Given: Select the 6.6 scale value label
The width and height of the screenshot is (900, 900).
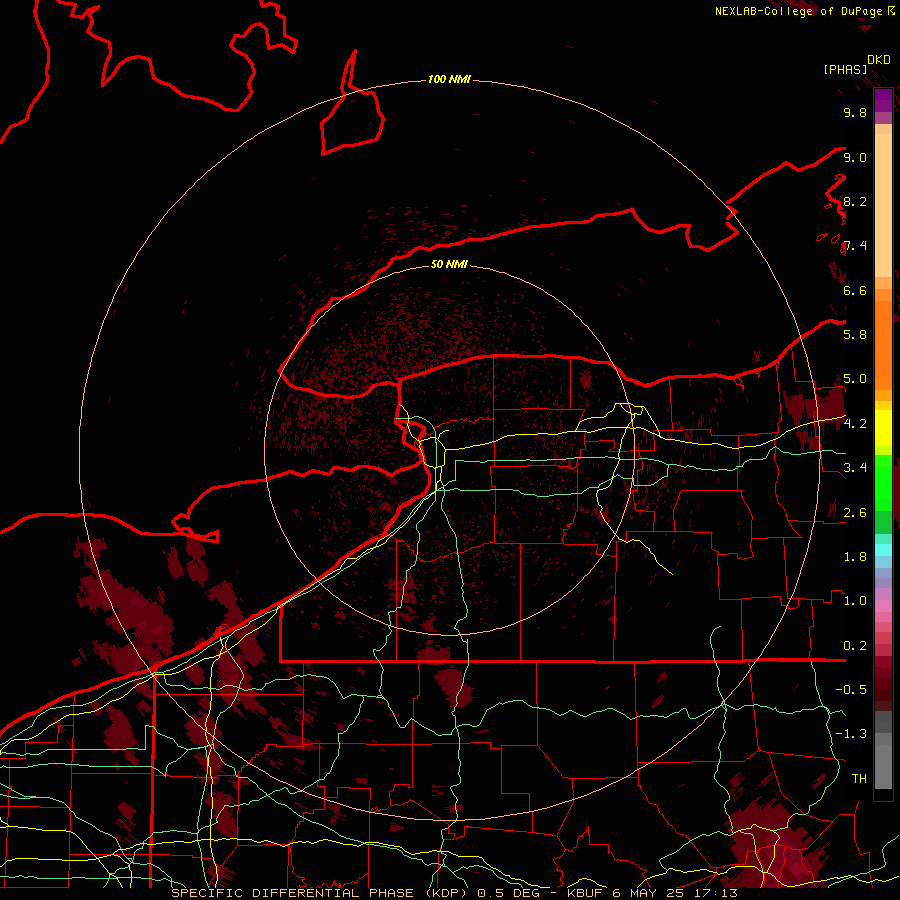Looking at the screenshot, I should click(855, 290).
